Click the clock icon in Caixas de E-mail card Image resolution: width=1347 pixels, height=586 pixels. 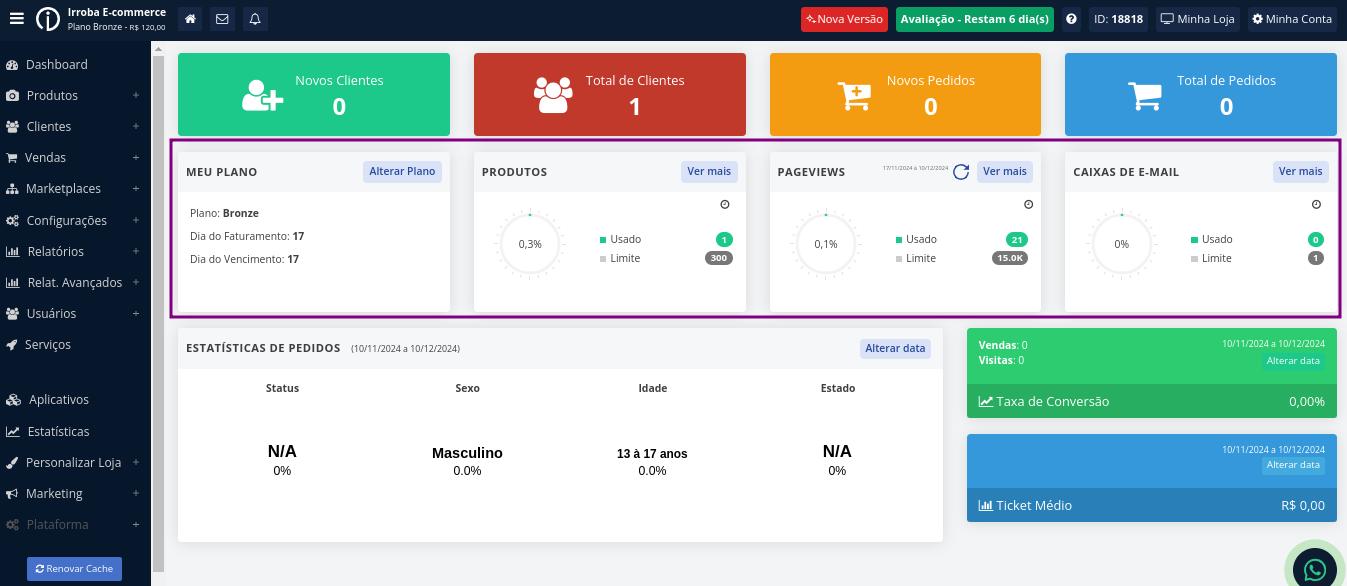(x=1317, y=204)
